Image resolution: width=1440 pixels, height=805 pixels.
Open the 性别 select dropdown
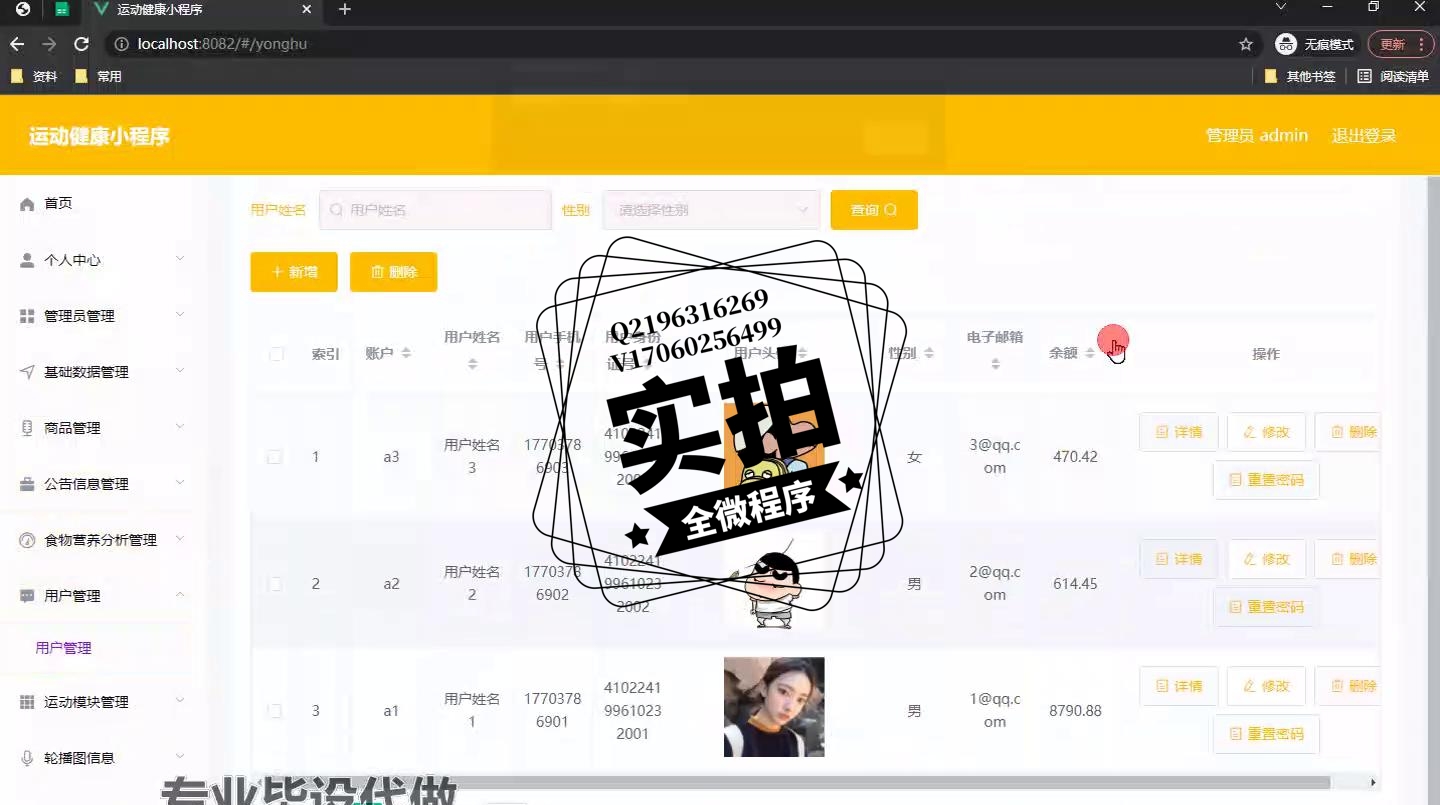coord(711,210)
